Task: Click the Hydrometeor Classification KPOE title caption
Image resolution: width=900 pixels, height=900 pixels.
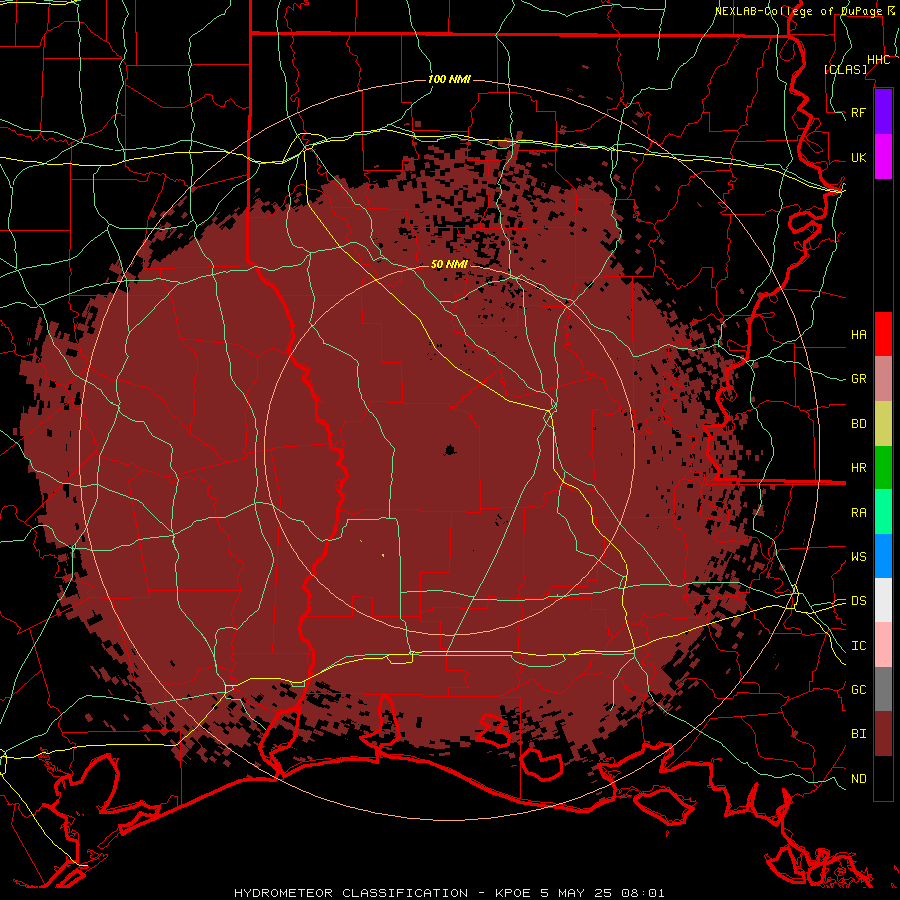Action: (x=449, y=893)
